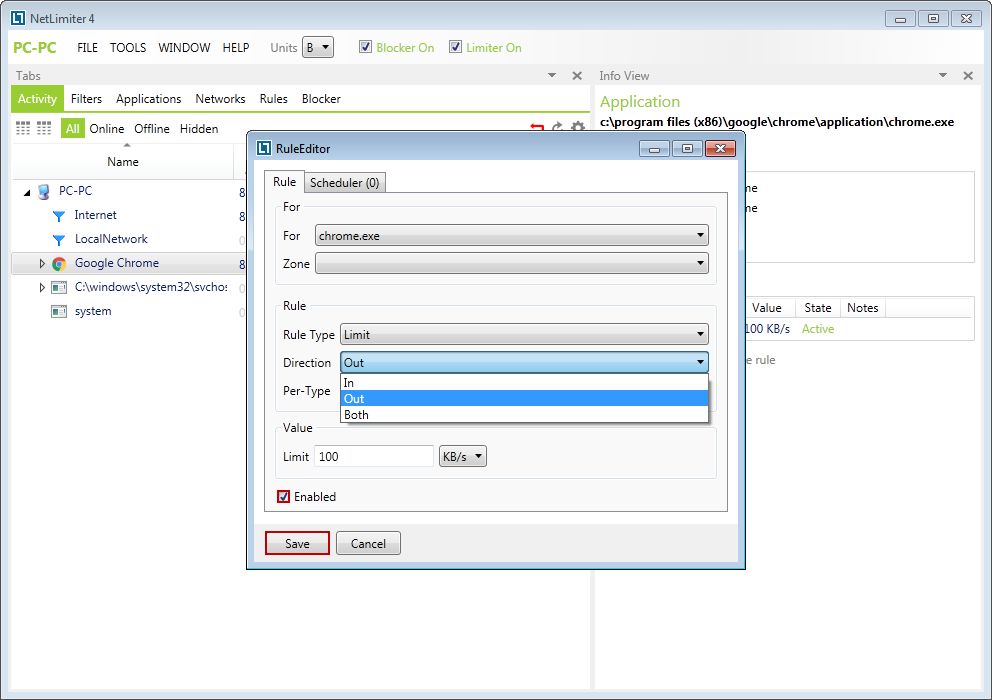Open the FILE menu

pyautogui.click(x=87, y=47)
